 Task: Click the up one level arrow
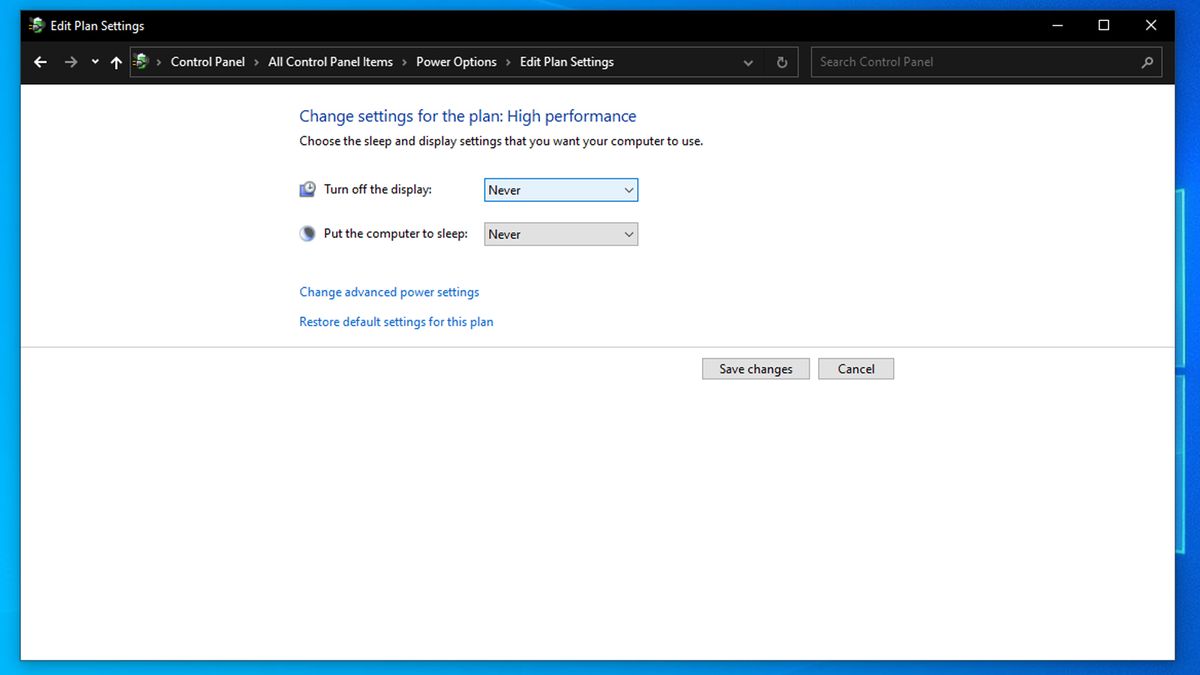115,62
